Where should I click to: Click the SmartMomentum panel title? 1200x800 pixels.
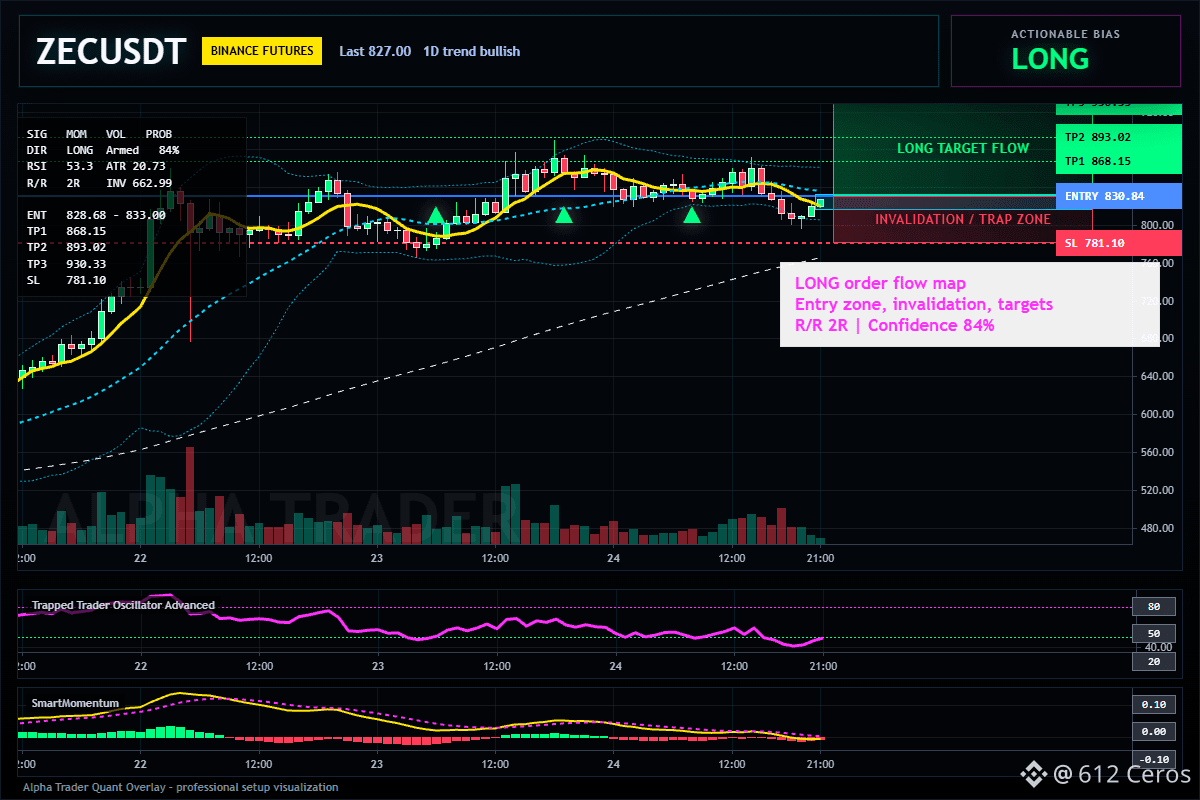click(x=75, y=703)
